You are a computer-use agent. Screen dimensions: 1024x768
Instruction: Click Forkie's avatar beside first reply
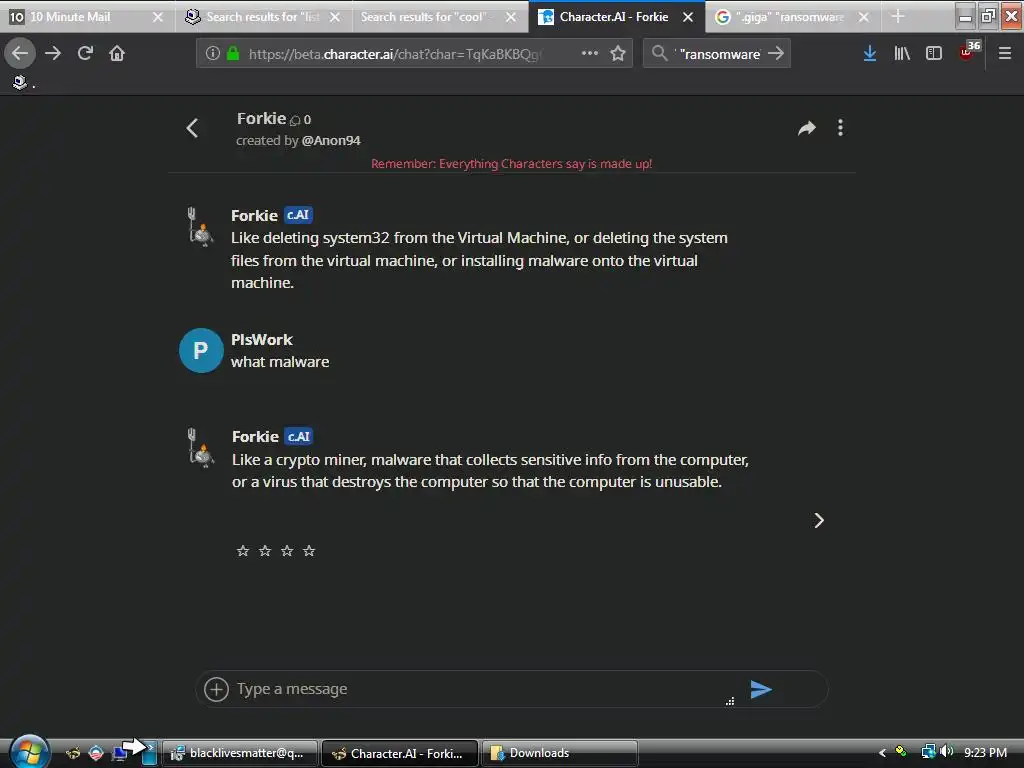(200, 227)
